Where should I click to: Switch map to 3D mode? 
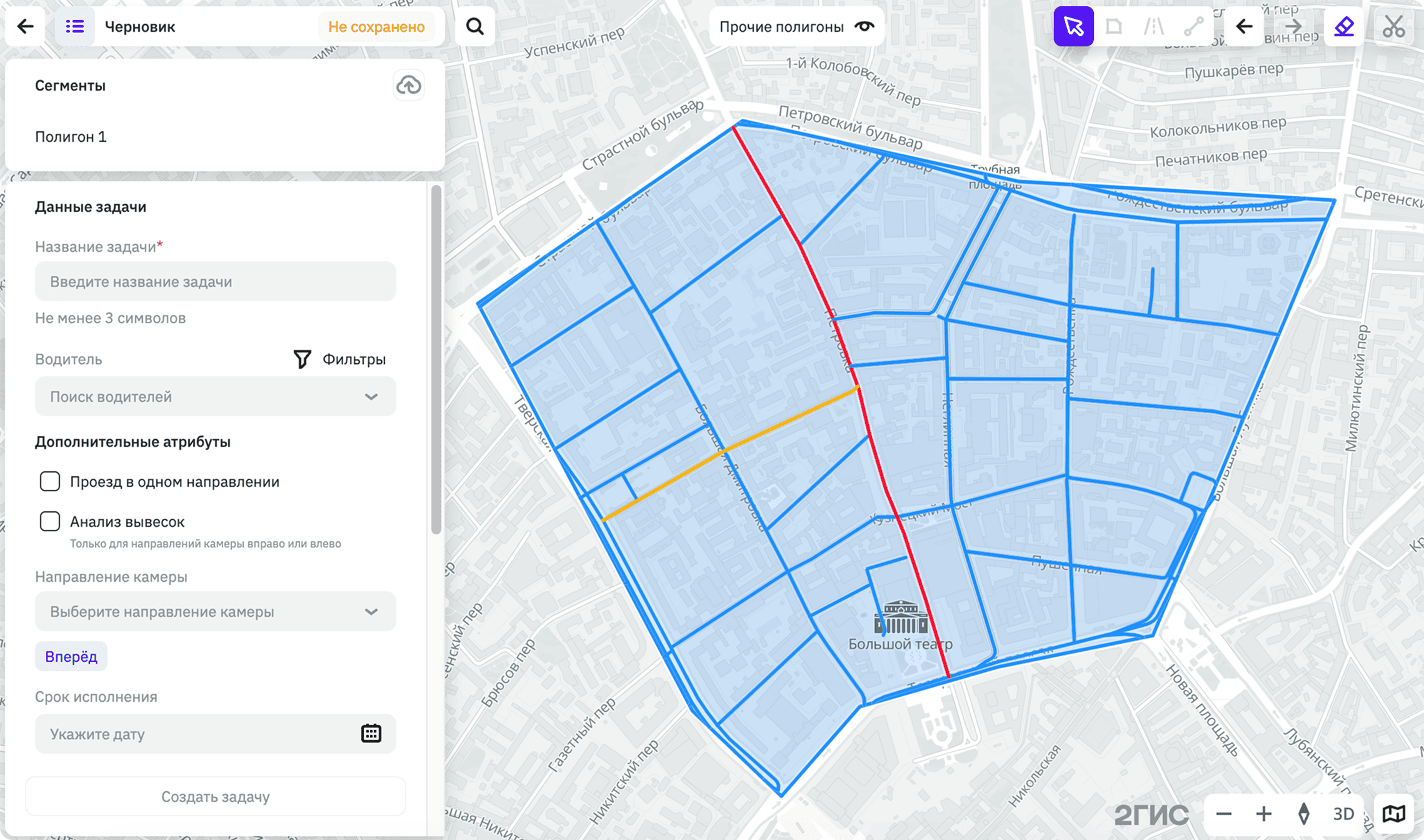click(1343, 814)
